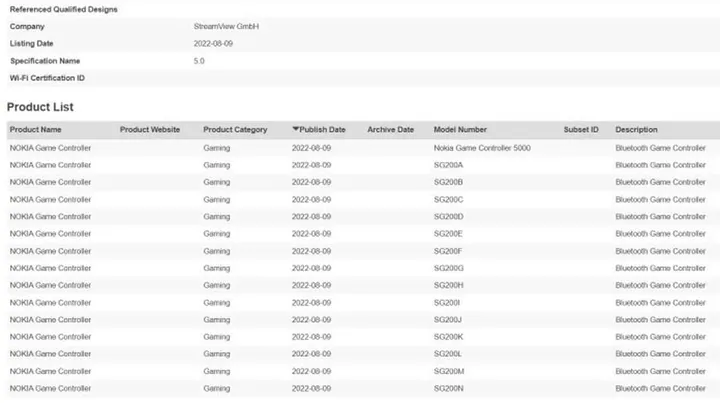Select Specification Name value 5.0
The image size is (720, 403).
(x=199, y=61)
